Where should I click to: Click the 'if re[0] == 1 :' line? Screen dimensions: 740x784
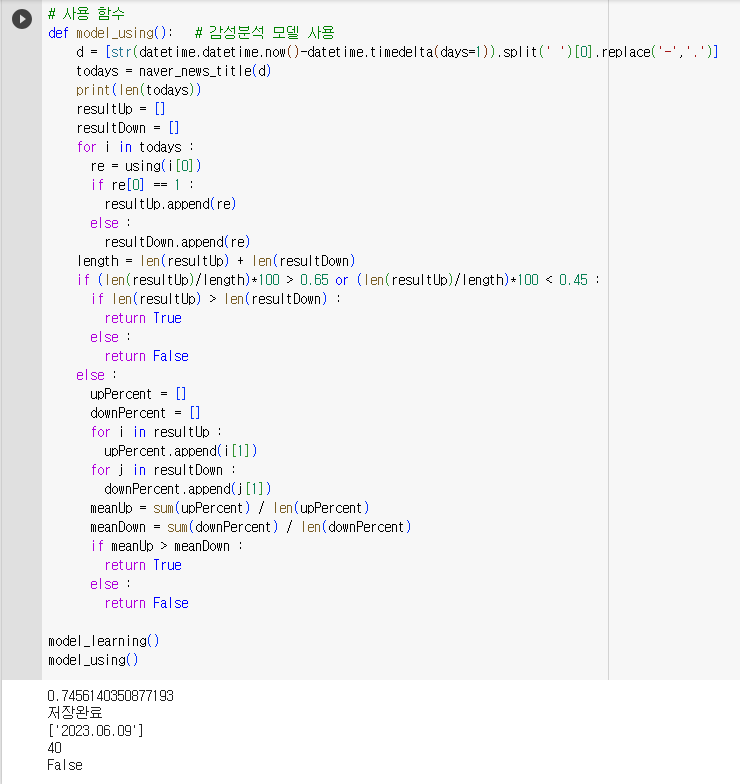click(142, 185)
